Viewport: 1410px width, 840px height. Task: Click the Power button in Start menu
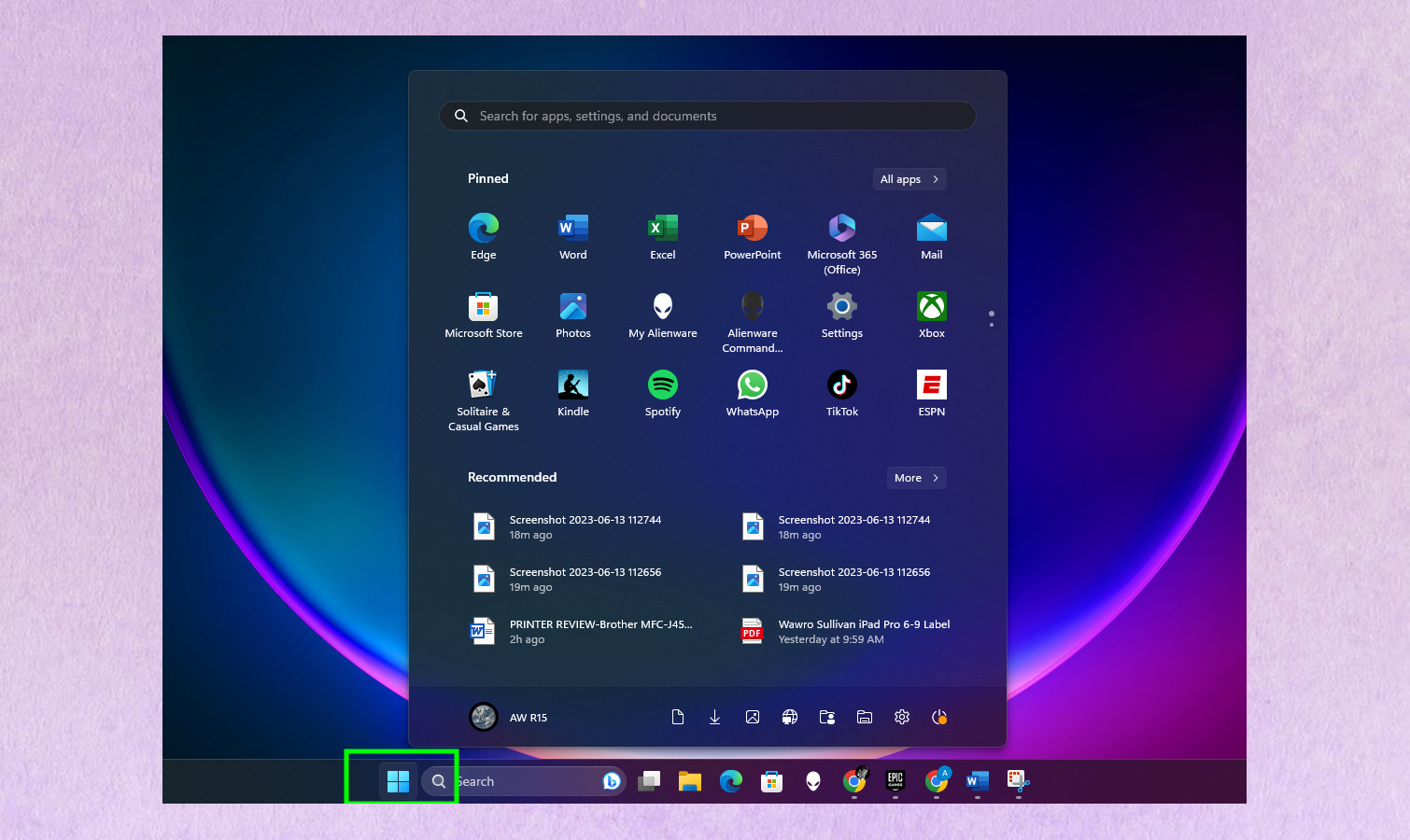pyautogui.click(x=939, y=717)
